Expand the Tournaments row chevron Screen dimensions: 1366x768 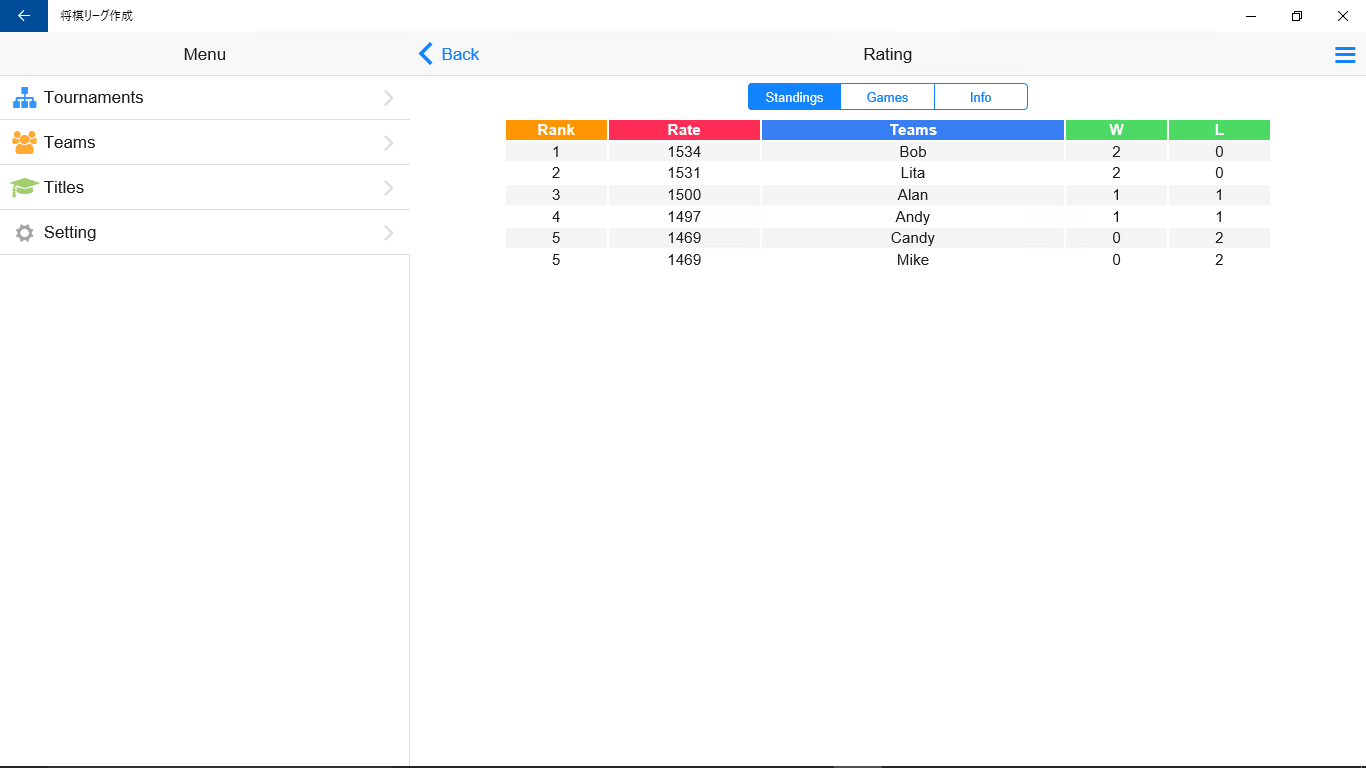(x=388, y=98)
